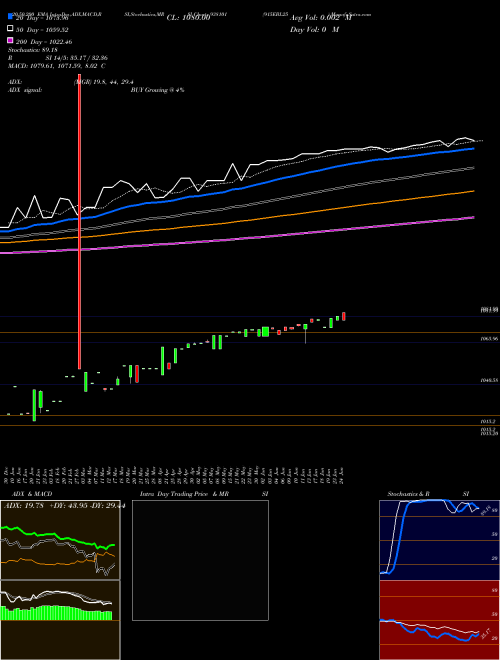Open the empty Intra Day Trading Price panel
500x660 pixels.
(200, 560)
